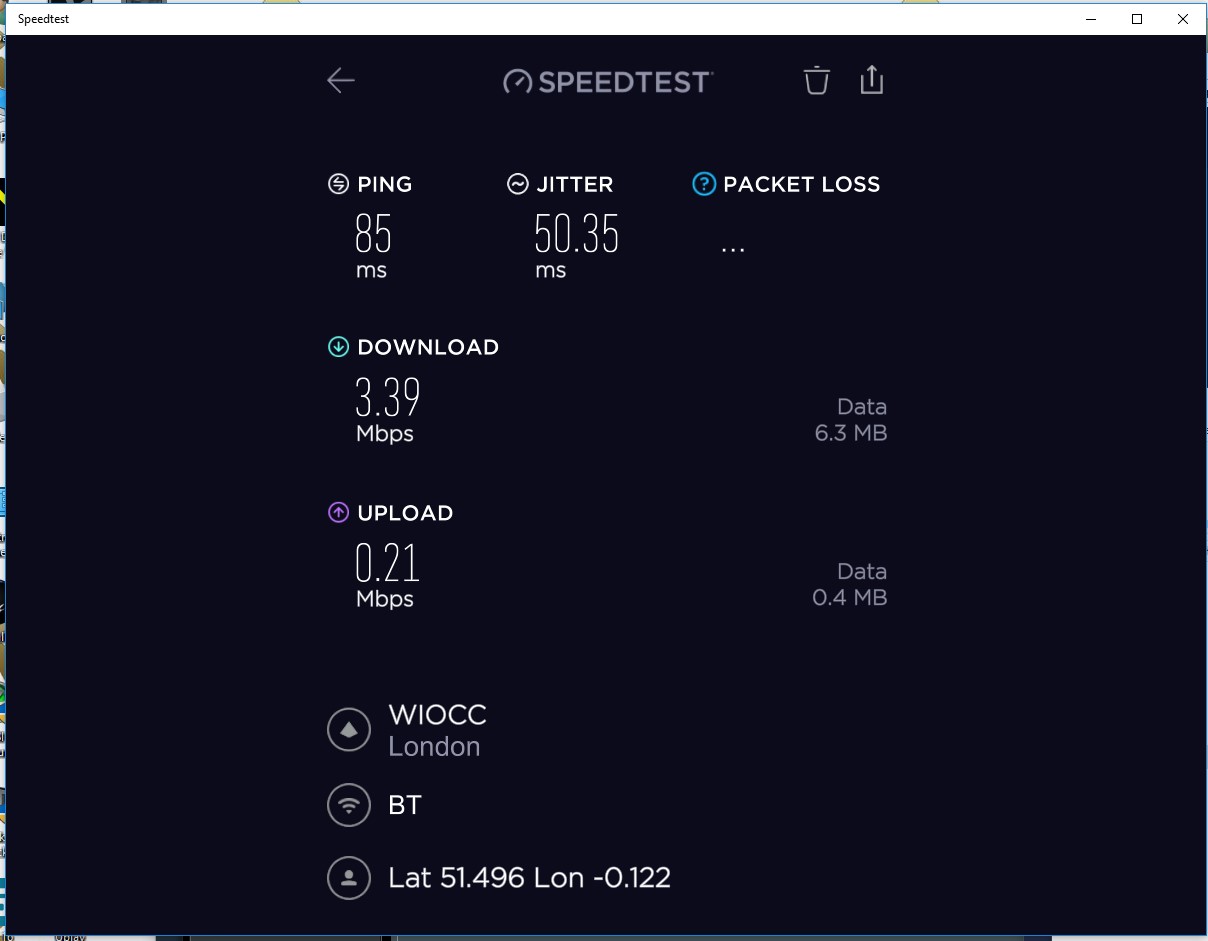
Task: Click the wifi icon next to BT
Action: [x=348, y=805]
